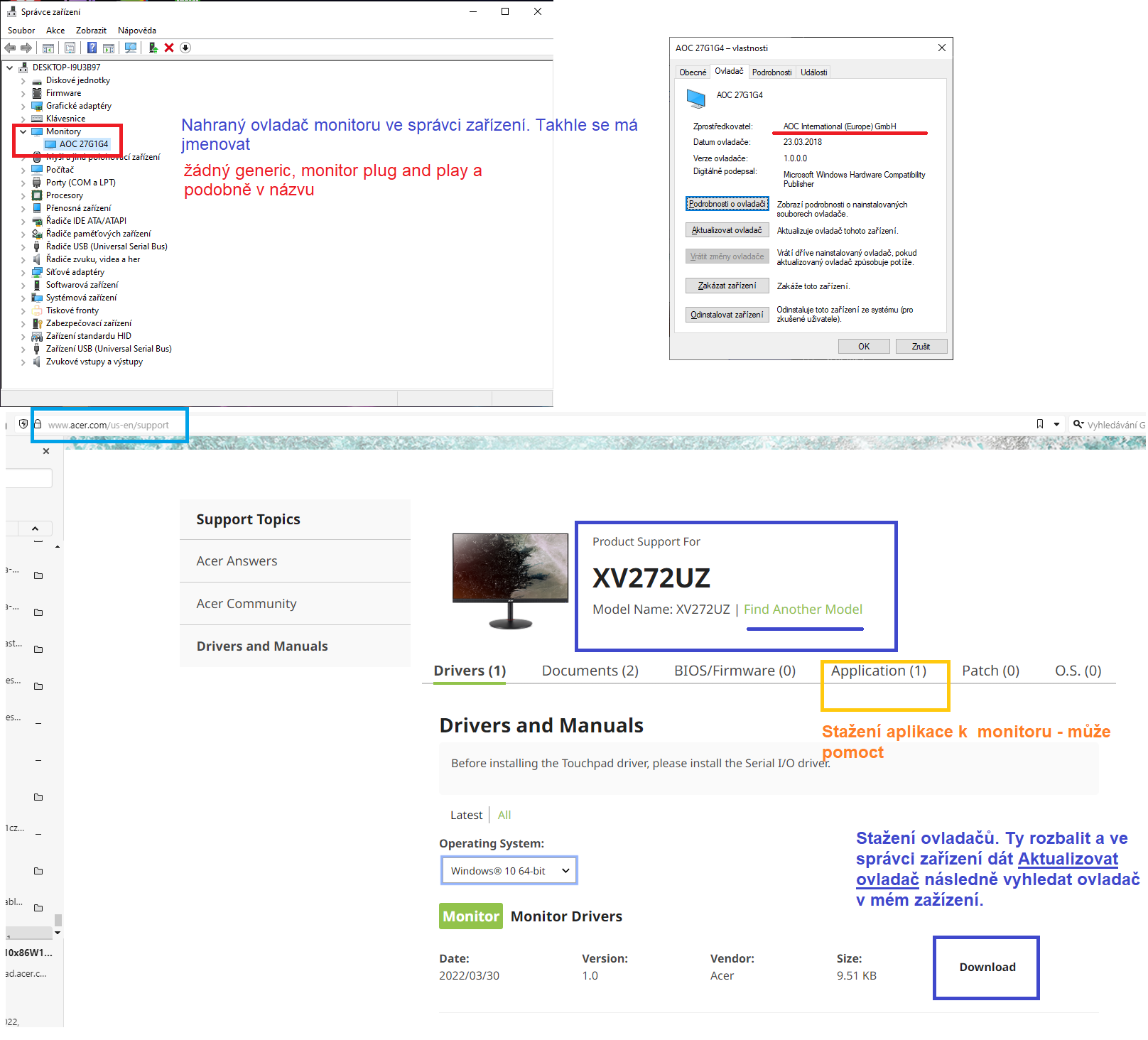Select the Patch (0) tab
Image resolution: width=1148 pixels, height=1040 pixels.
point(990,671)
